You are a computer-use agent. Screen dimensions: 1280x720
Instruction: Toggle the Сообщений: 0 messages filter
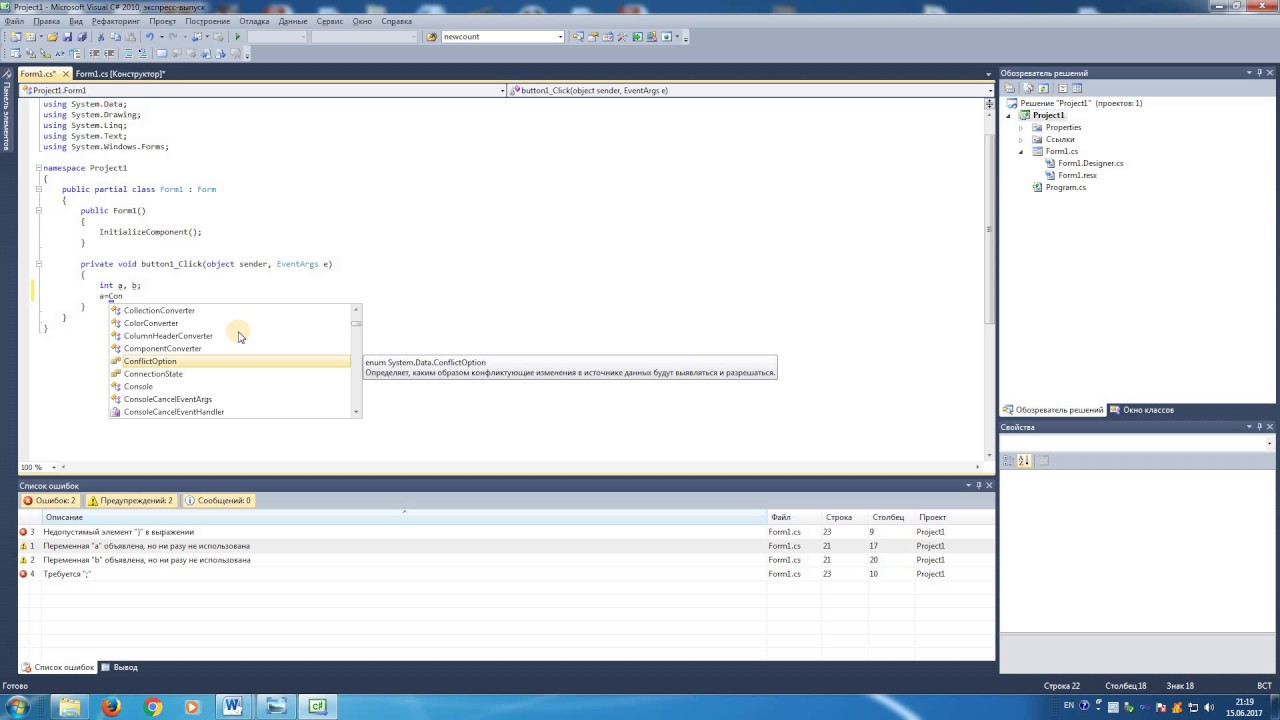(x=218, y=500)
